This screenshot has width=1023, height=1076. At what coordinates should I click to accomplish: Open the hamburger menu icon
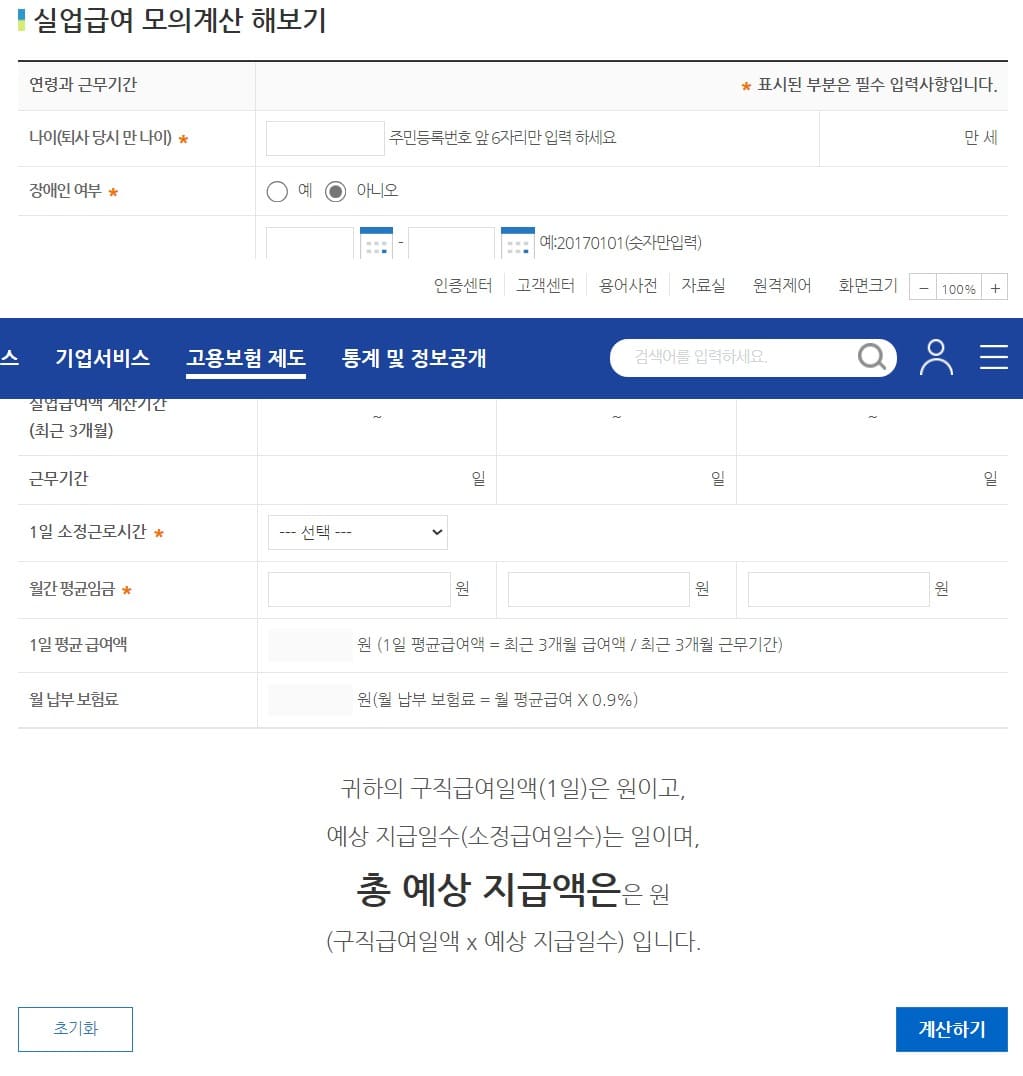click(x=993, y=358)
